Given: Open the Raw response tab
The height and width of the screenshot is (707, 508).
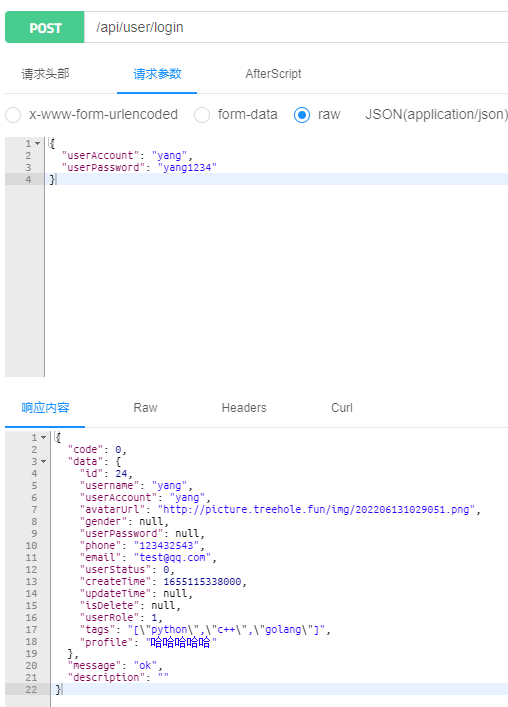Looking at the screenshot, I should click(x=146, y=408).
